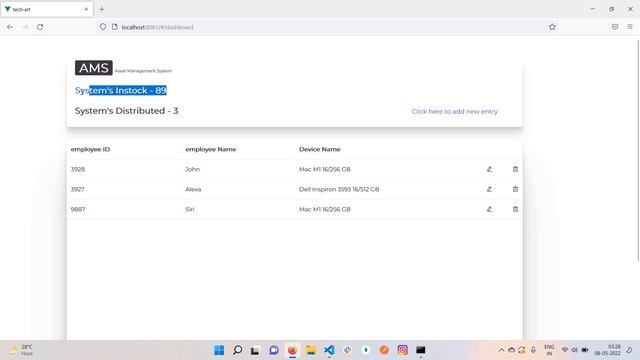The height and width of the screenshot is (360, 640).
Task: Edit John's entry with the pencil icon
Action: coord(489,169)
